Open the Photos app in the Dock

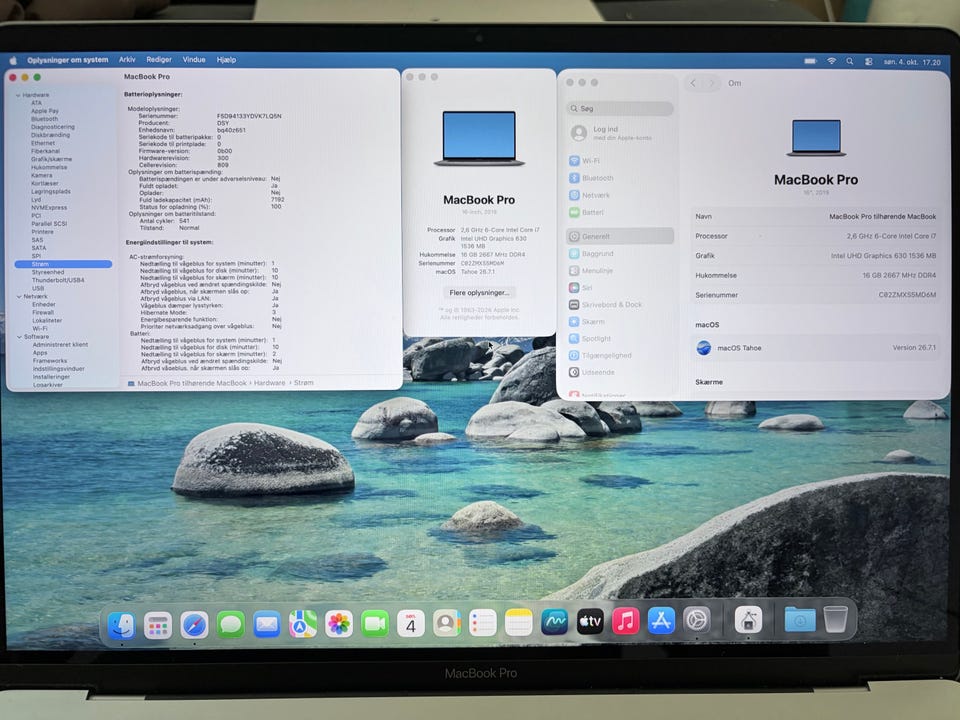click(339, 624)
